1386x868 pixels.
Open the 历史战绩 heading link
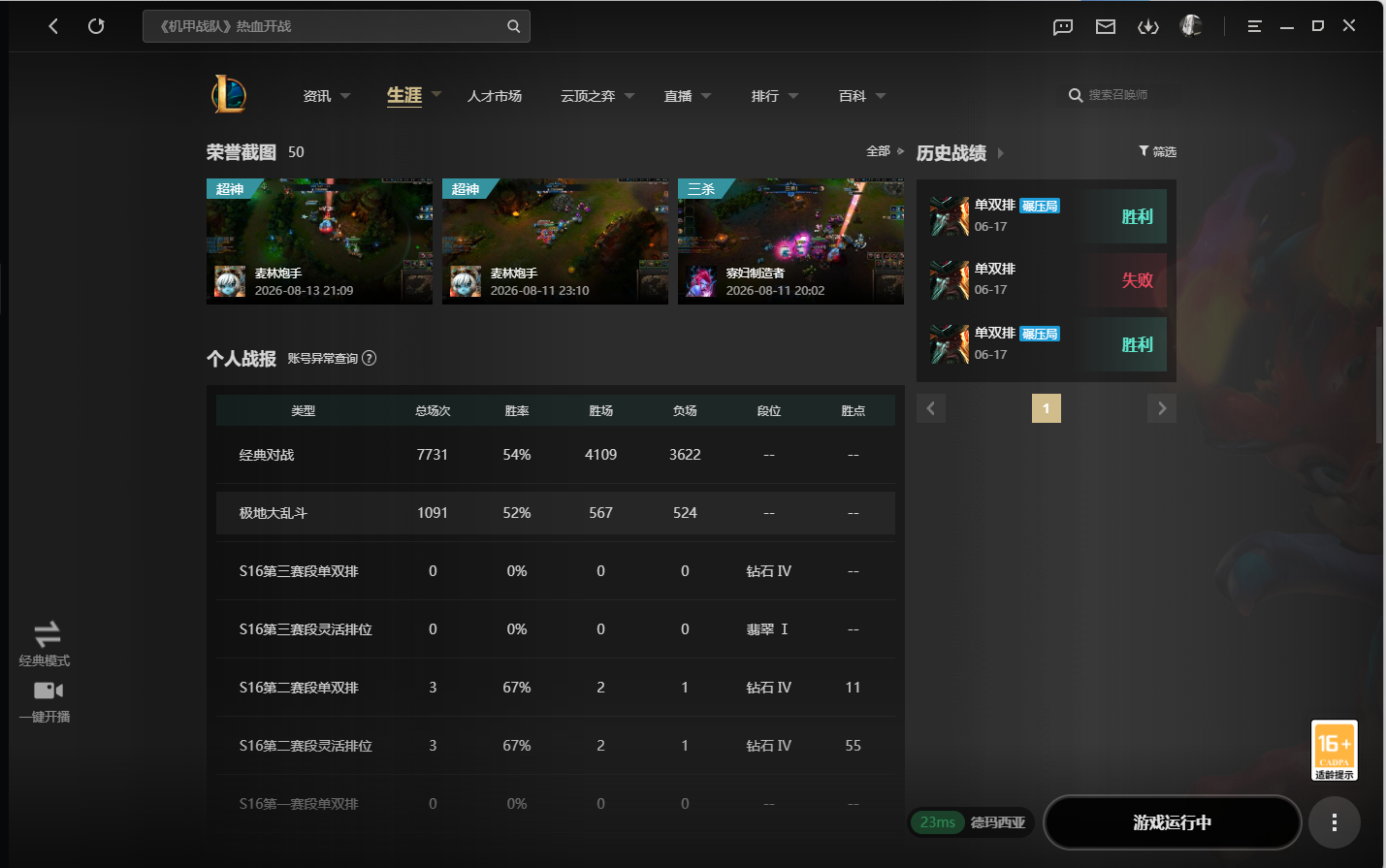click(x=951, y=153)
